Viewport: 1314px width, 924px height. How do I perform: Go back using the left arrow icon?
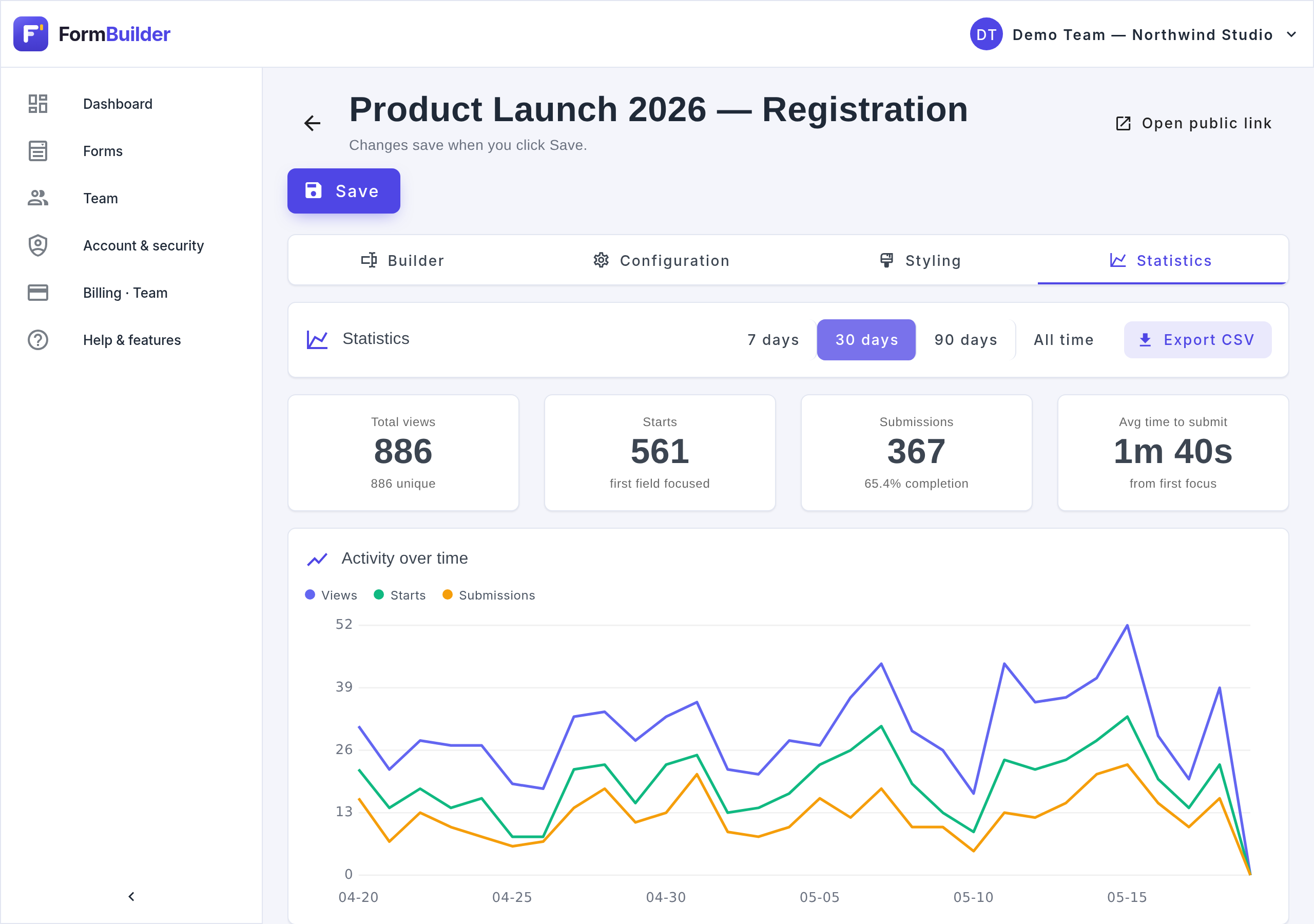pyautogui.click(x=312, y=123)
